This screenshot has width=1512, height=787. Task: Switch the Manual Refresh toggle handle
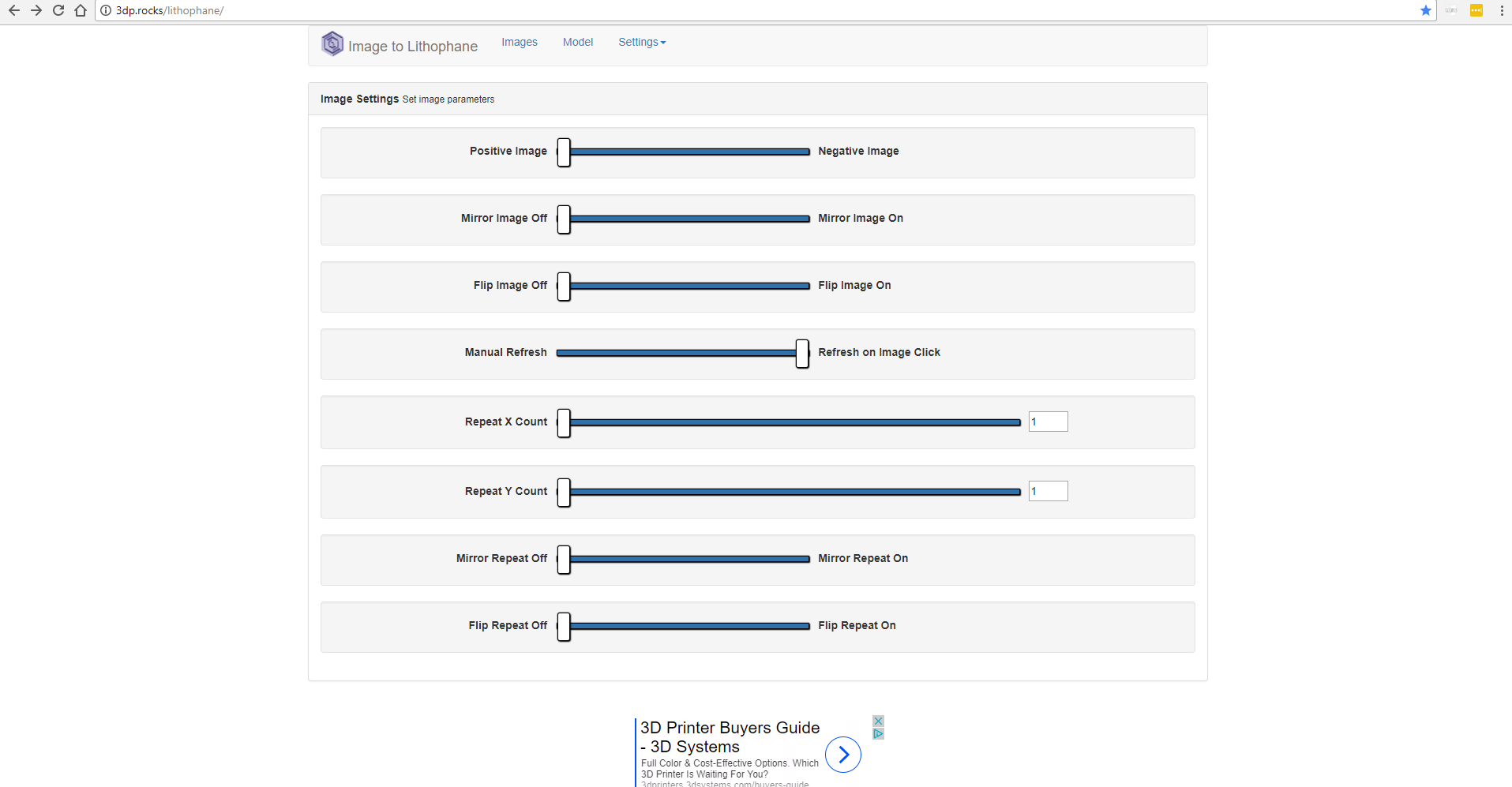click(802, 354)
